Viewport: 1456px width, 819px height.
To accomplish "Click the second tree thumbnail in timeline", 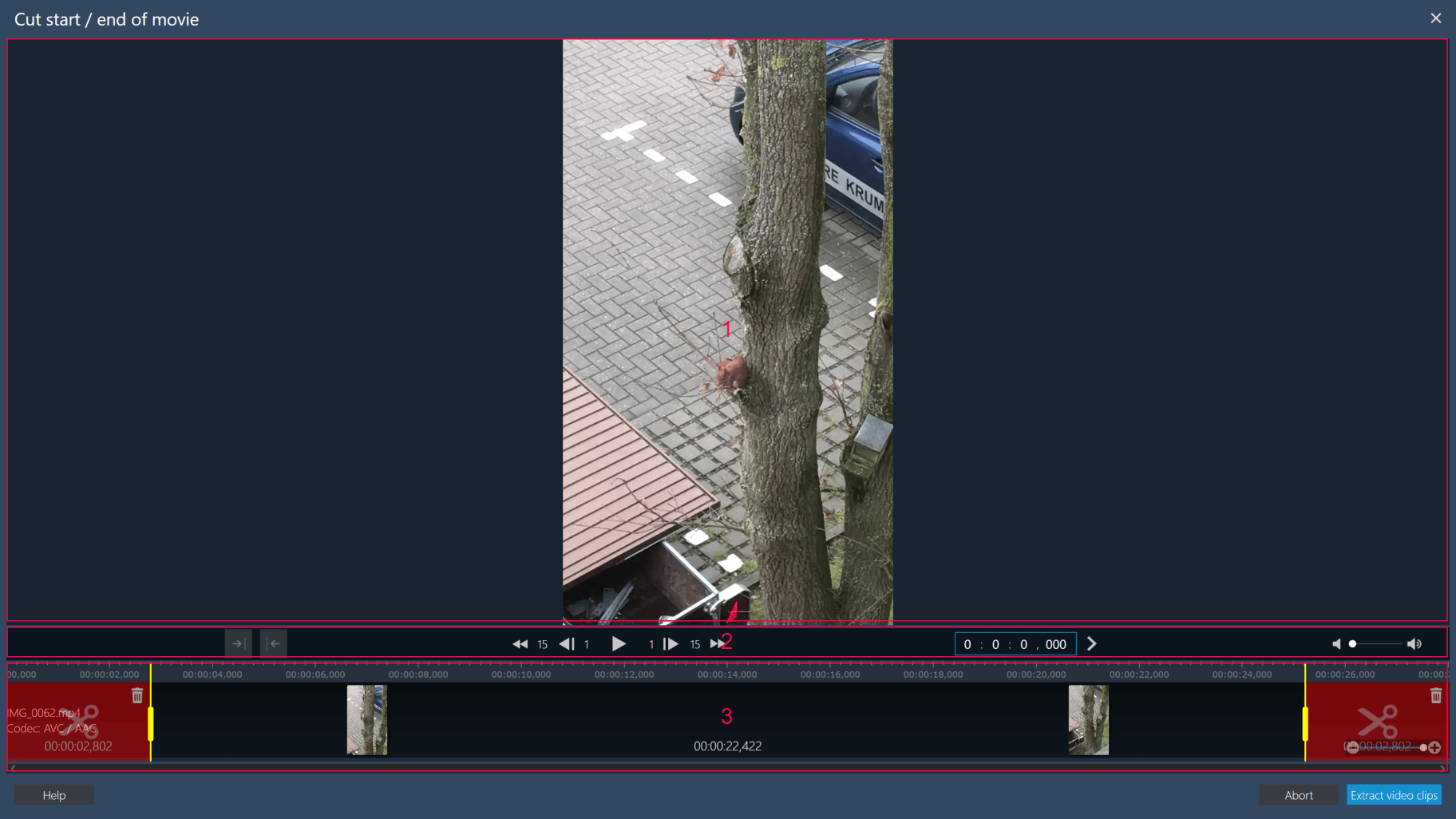I will (x=1089, y=720).
